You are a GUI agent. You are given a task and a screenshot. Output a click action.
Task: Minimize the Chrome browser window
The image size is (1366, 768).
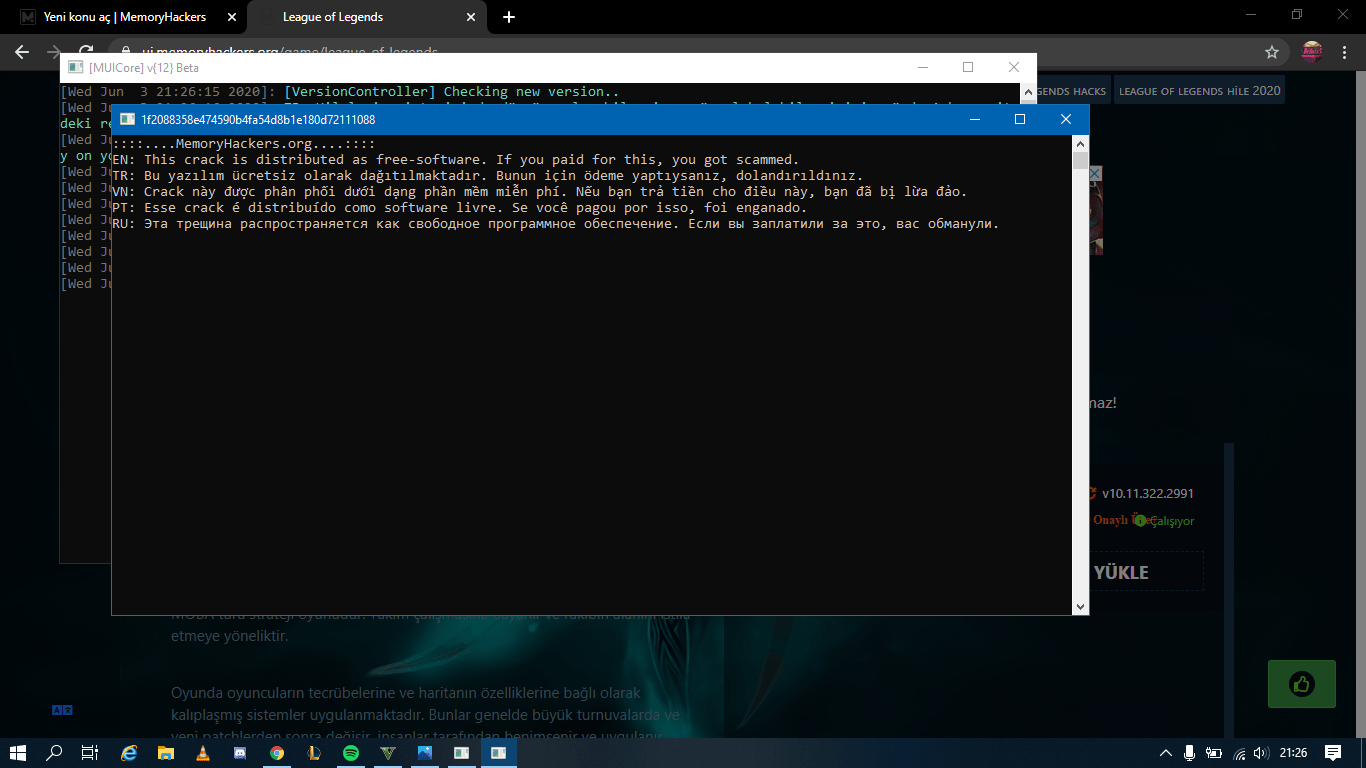[x=1251, y=15]
